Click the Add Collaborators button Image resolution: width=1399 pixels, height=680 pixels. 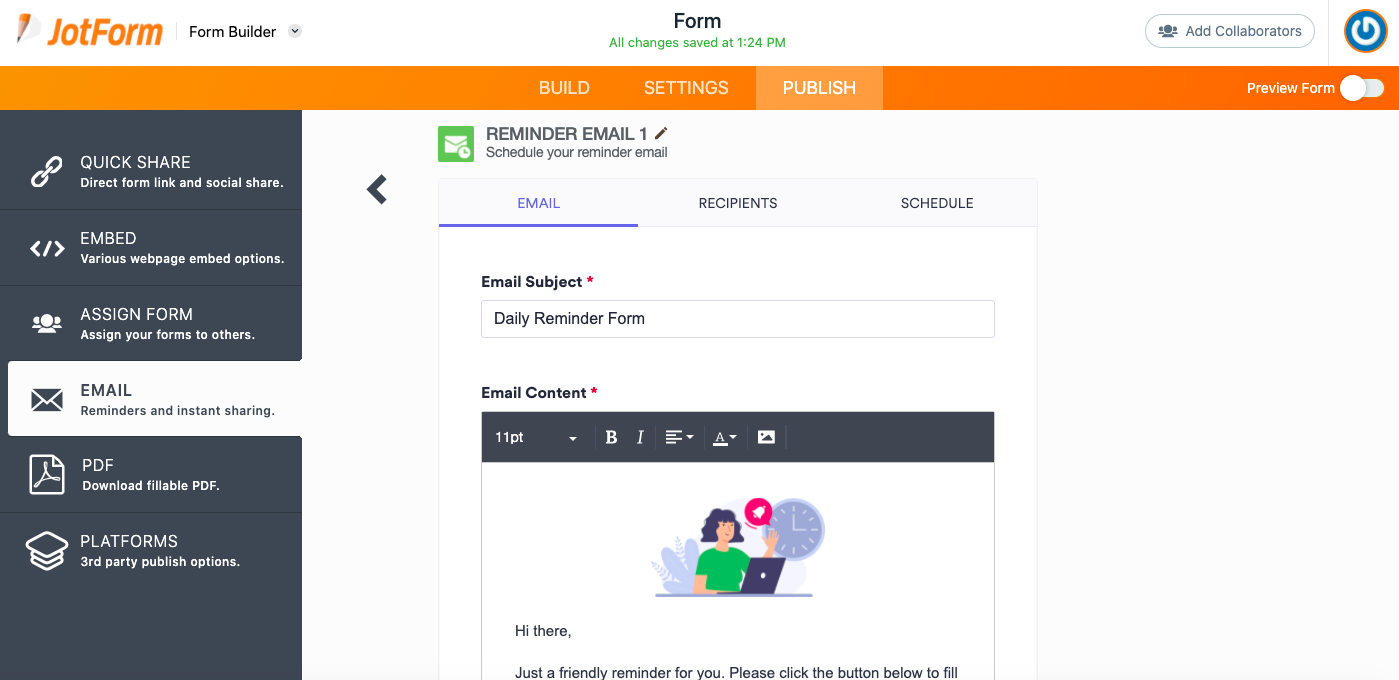click(x=1229, y=31)
